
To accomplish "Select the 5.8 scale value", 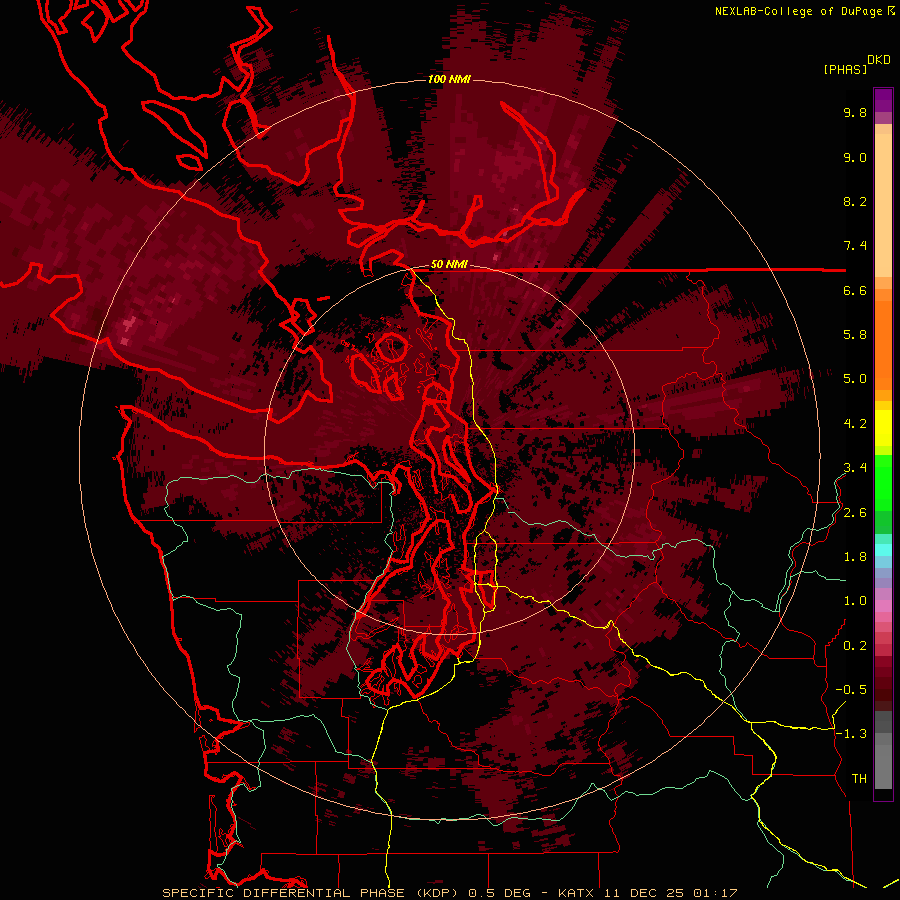I will coord(855,335).
